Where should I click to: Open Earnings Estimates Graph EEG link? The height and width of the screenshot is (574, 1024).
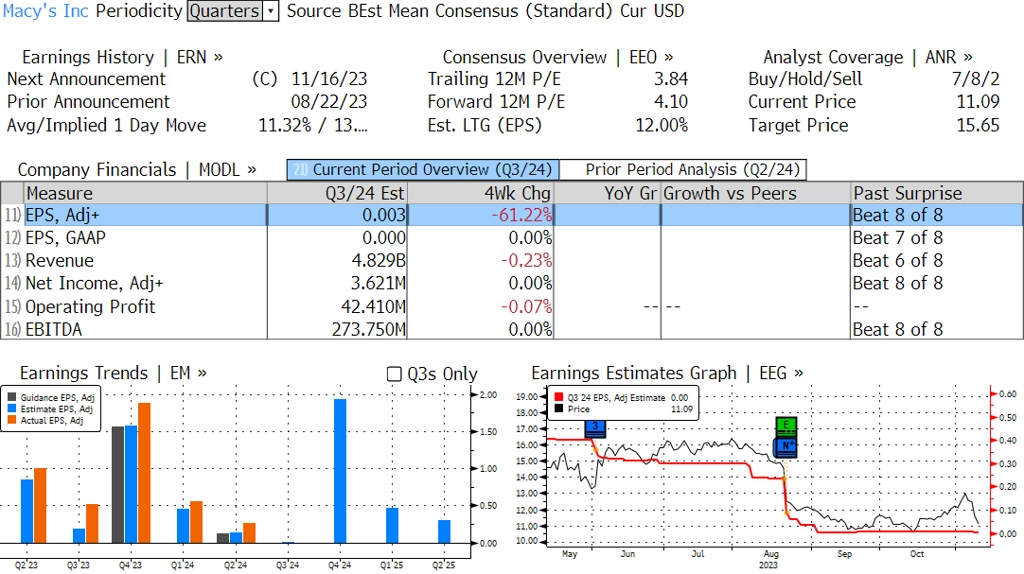pos(667,373)
